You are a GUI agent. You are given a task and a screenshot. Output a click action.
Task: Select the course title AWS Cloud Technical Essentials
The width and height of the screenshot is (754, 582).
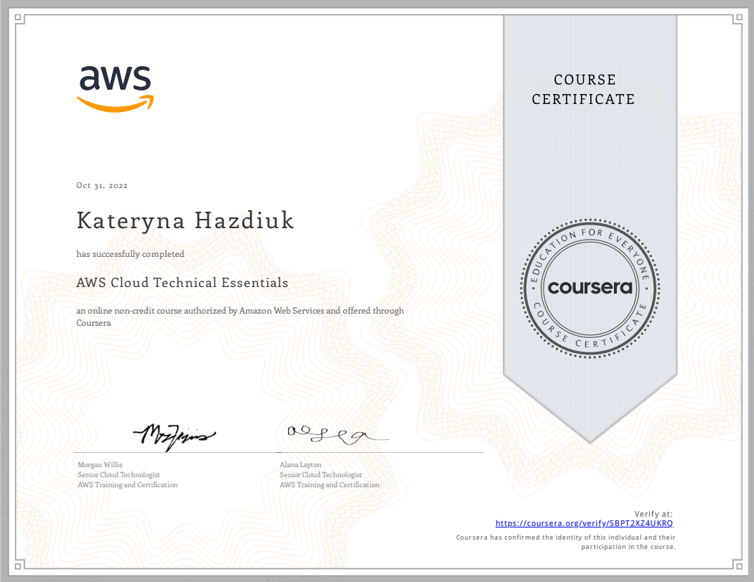182,283
